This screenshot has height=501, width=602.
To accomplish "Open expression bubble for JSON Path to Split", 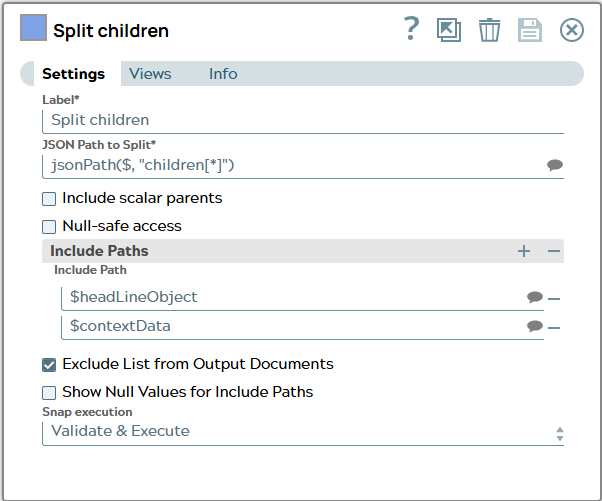I will [x=555, y=165].
